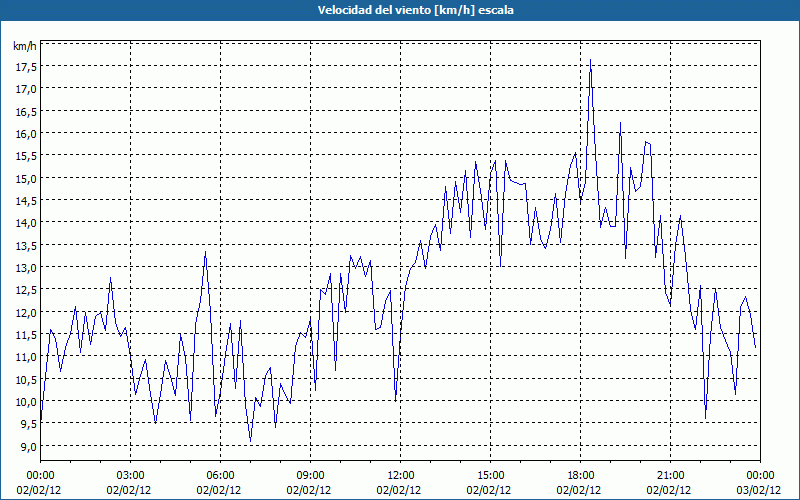The width and height of the screenshot is (800, 500).
Task: Click the 16,5 y-axis label
Action: click(27, 111)
